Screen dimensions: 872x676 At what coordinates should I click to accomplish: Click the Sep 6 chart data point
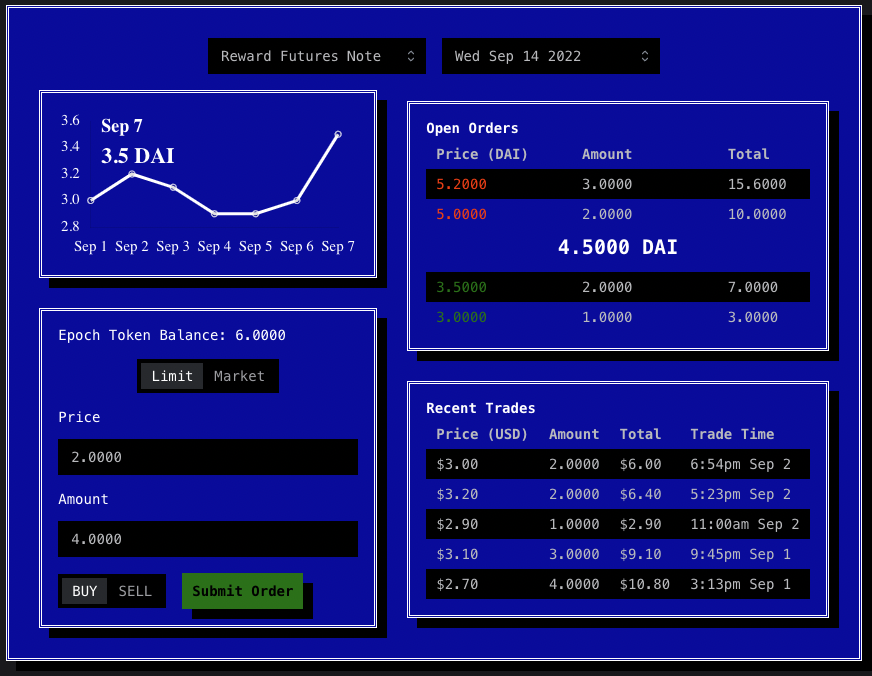click(x=297, y=200)
